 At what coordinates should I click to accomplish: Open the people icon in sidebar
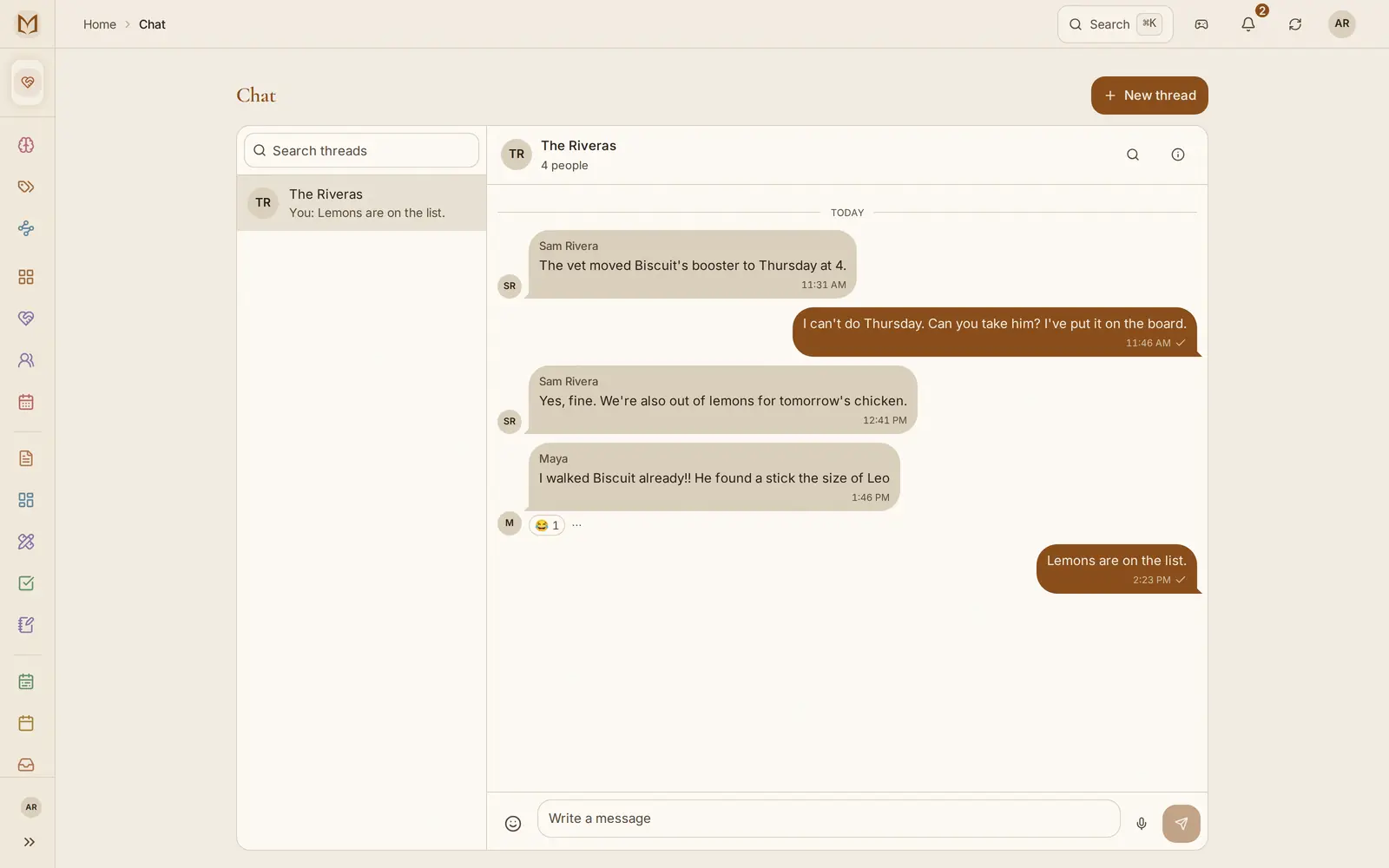pos(26,360)
